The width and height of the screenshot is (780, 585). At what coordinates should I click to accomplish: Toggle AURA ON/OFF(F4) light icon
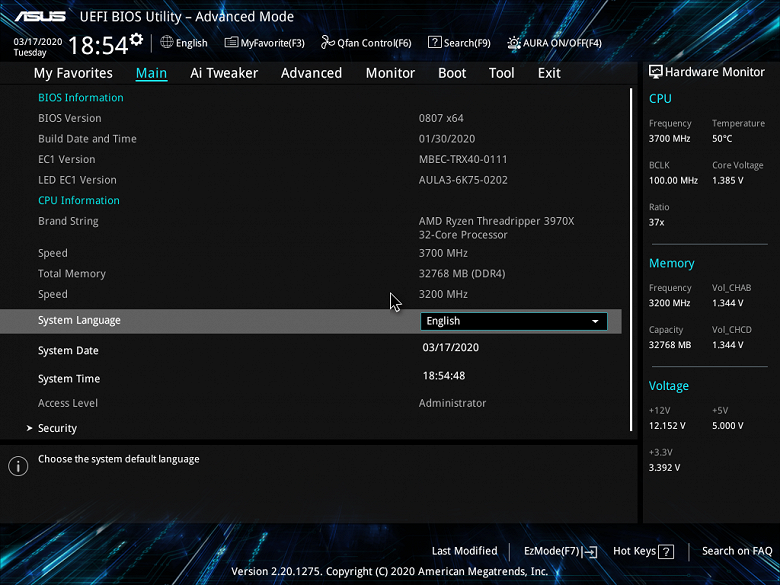coord(514,43)
